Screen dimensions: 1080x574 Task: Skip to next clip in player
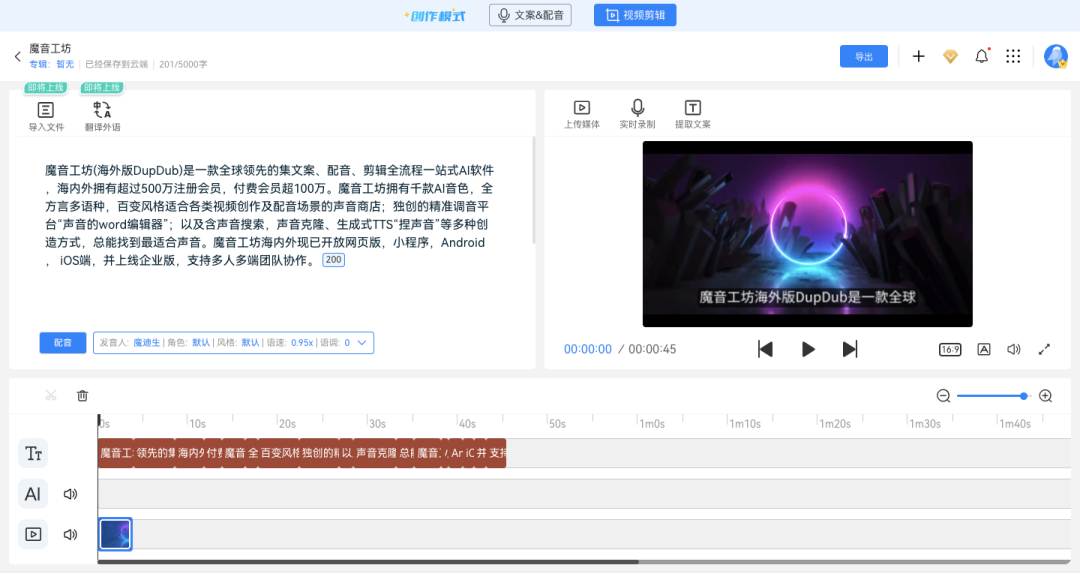point(850,349)
